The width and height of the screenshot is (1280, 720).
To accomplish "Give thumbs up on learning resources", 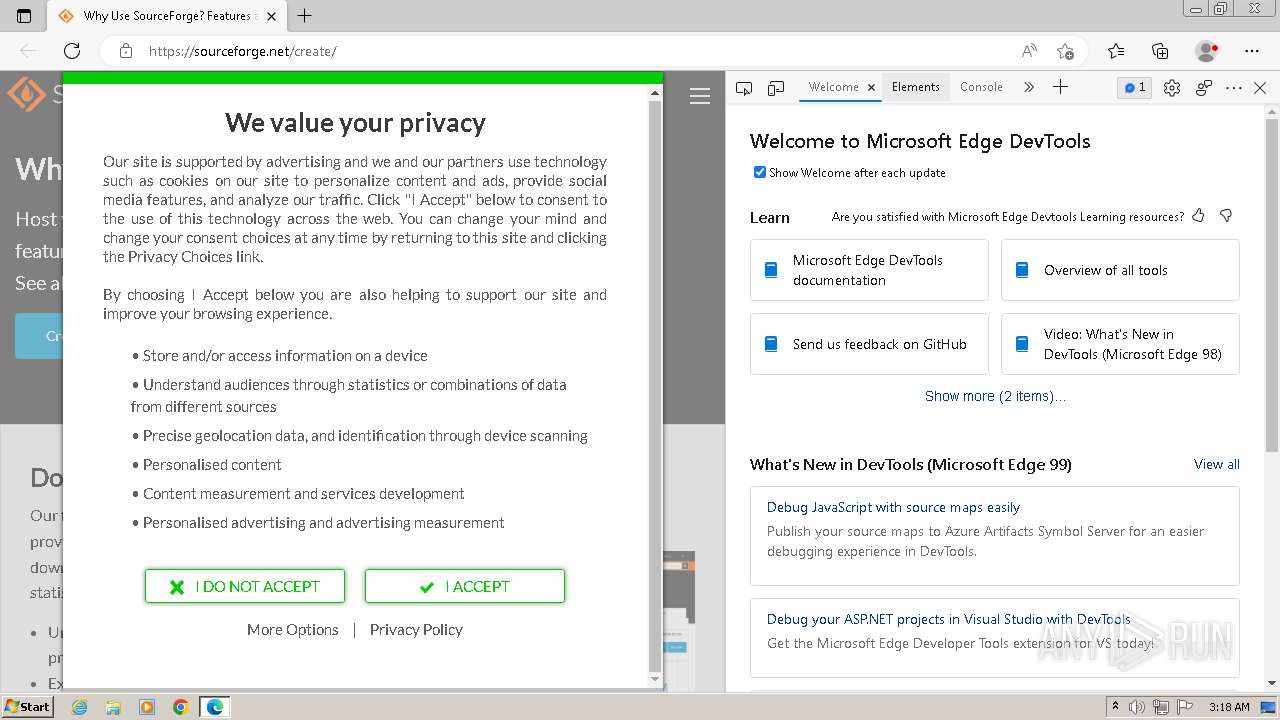I will [1198, 216].
